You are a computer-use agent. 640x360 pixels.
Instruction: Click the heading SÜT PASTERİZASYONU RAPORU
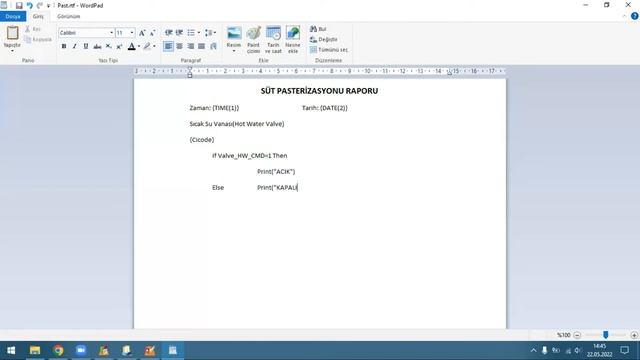click(x=319, y=91)
